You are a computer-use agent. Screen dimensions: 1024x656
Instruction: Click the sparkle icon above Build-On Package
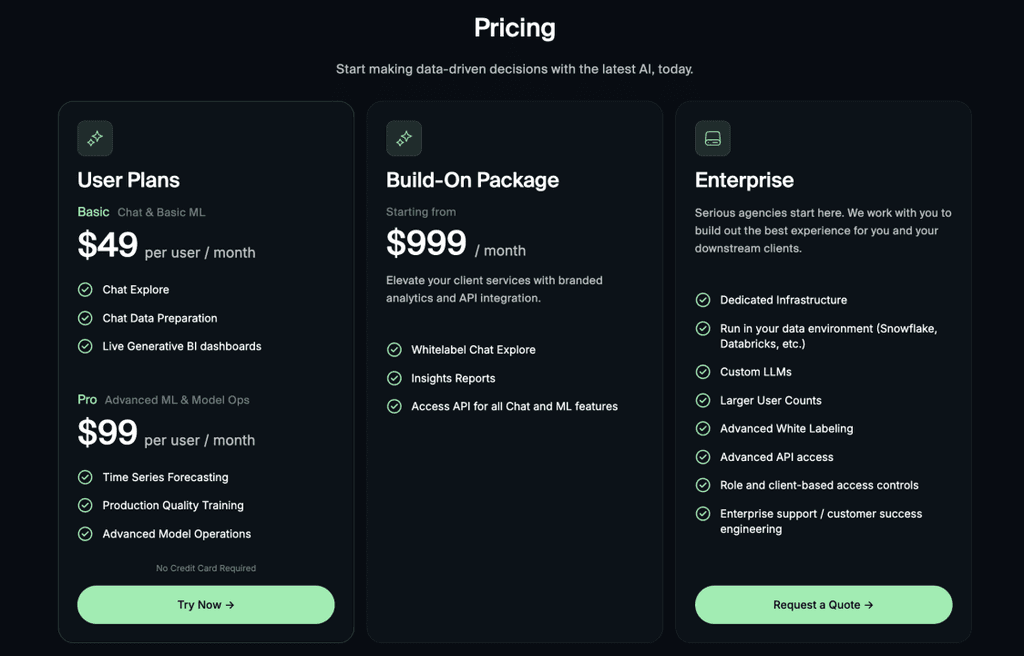point(404,139)
